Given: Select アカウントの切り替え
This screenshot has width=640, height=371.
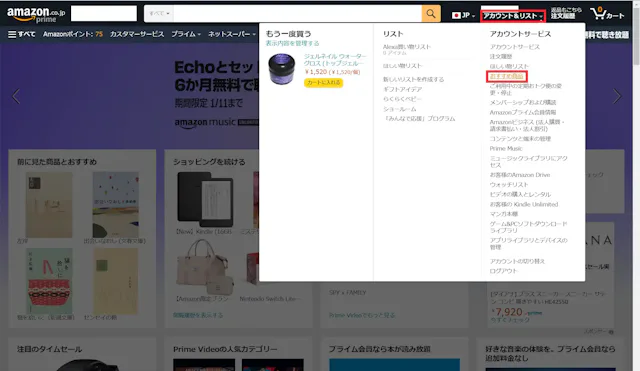Looking at the screenshot, I should [517, 261].
